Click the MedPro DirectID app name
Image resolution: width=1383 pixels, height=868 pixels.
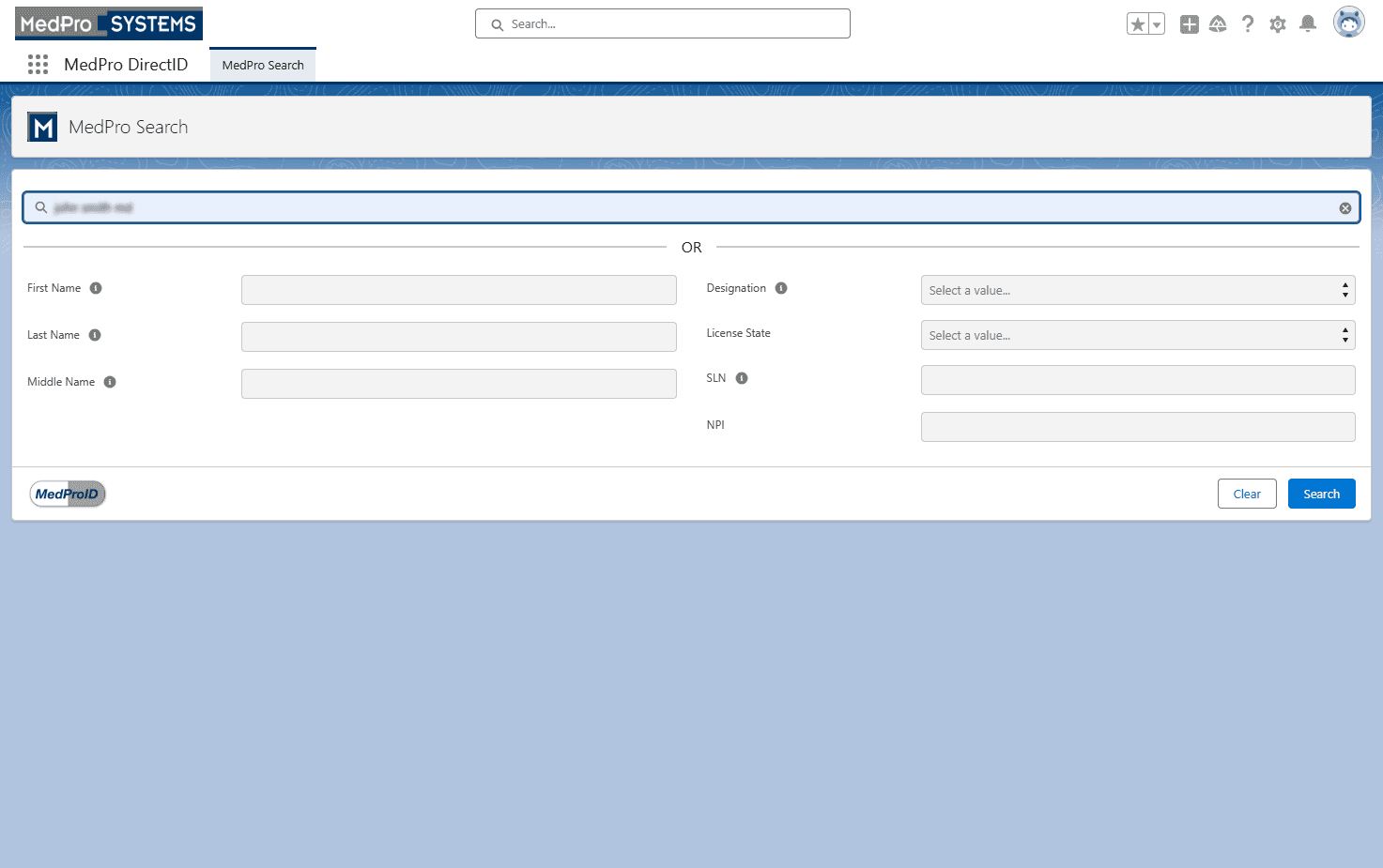[126, 65]
